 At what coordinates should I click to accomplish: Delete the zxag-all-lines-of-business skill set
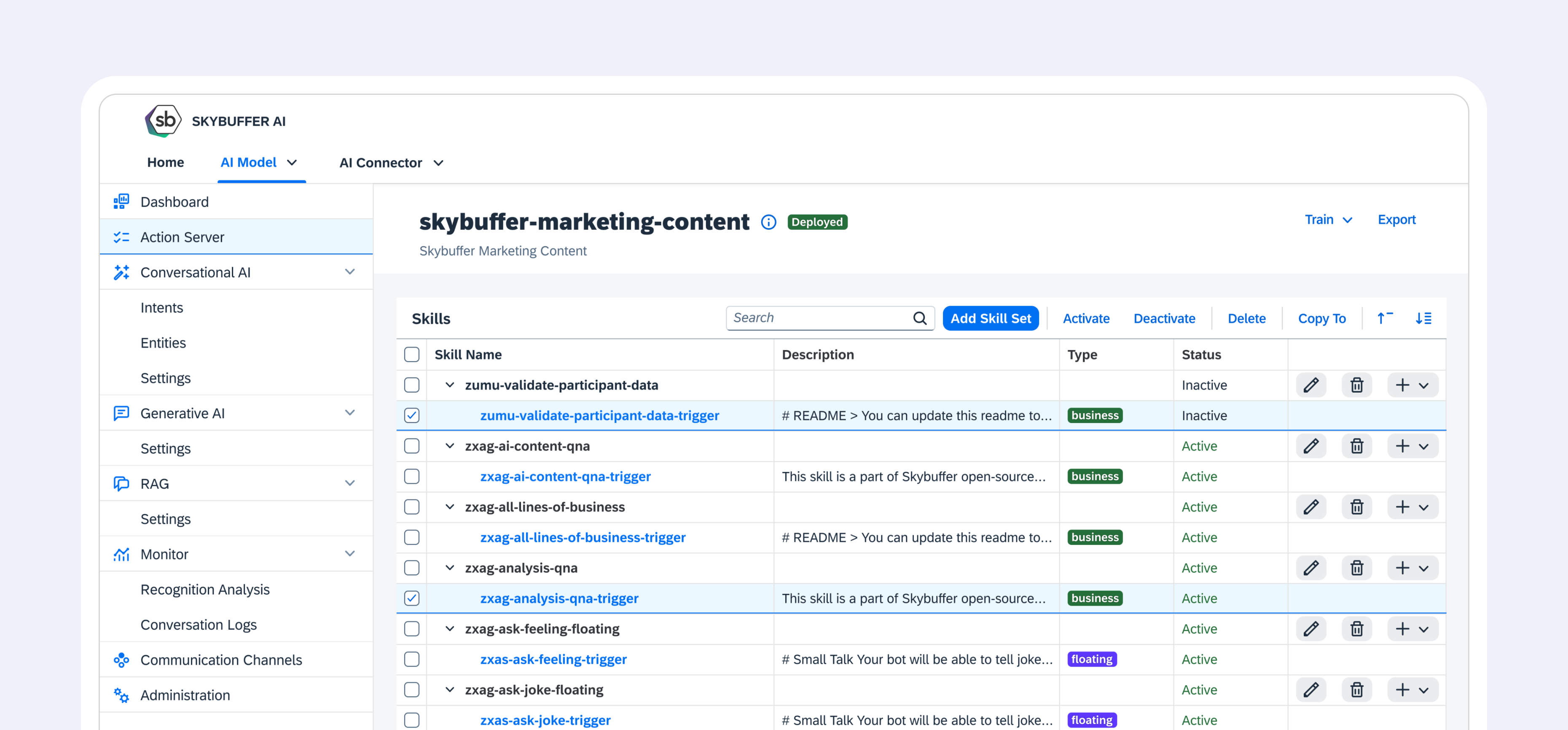point(1356,506)
